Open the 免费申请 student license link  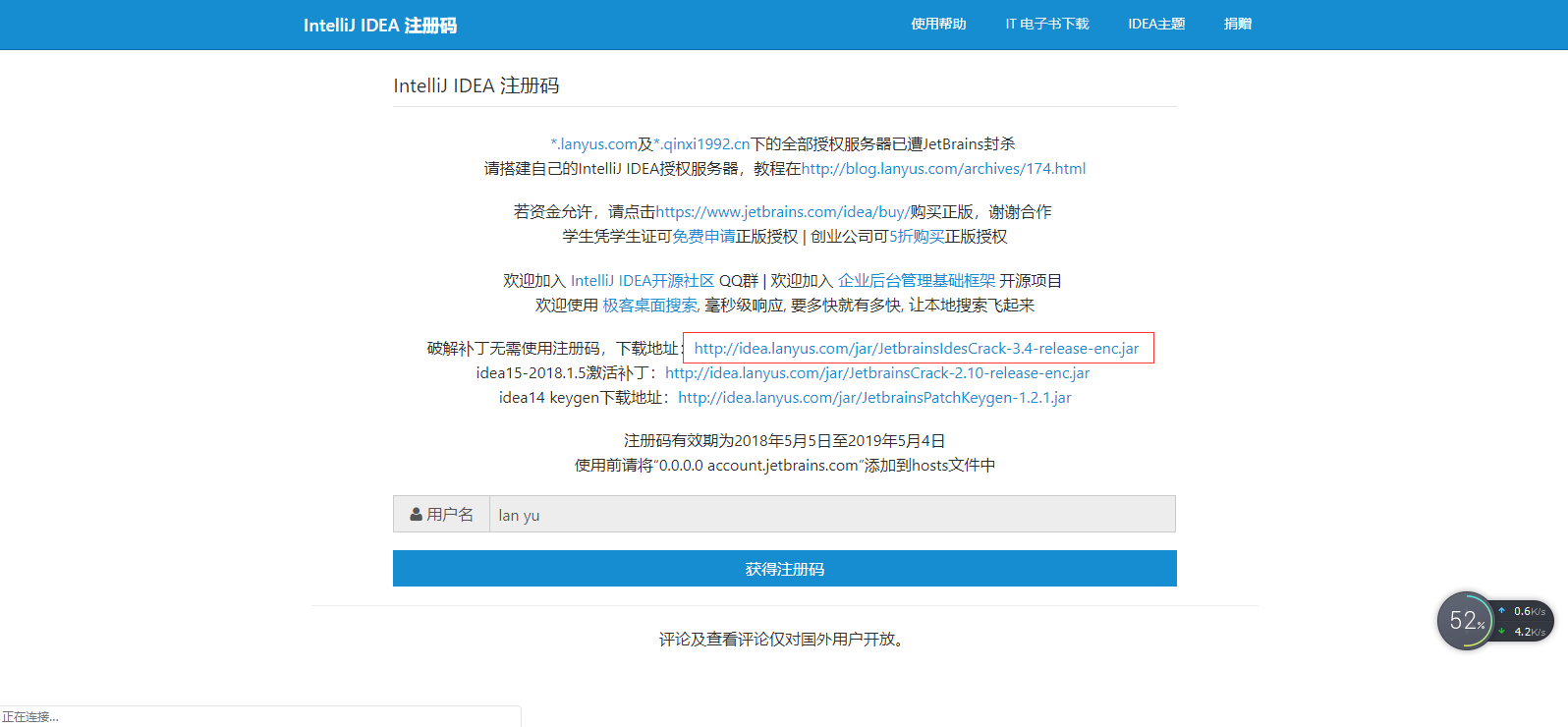[703, 236]
